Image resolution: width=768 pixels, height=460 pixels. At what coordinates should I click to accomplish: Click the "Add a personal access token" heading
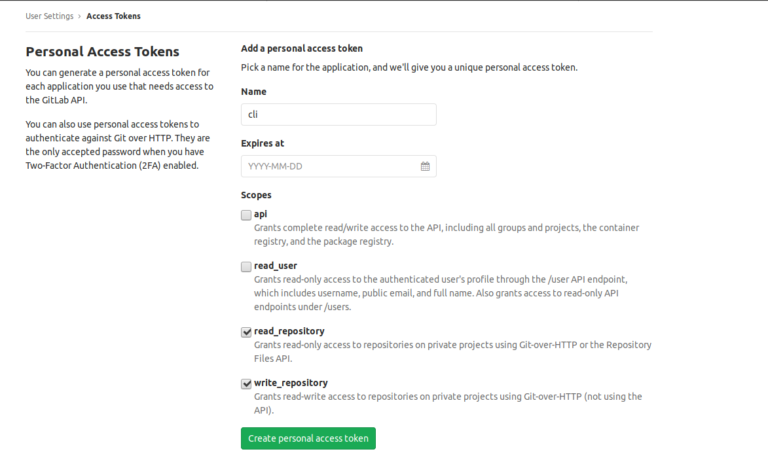301,48
